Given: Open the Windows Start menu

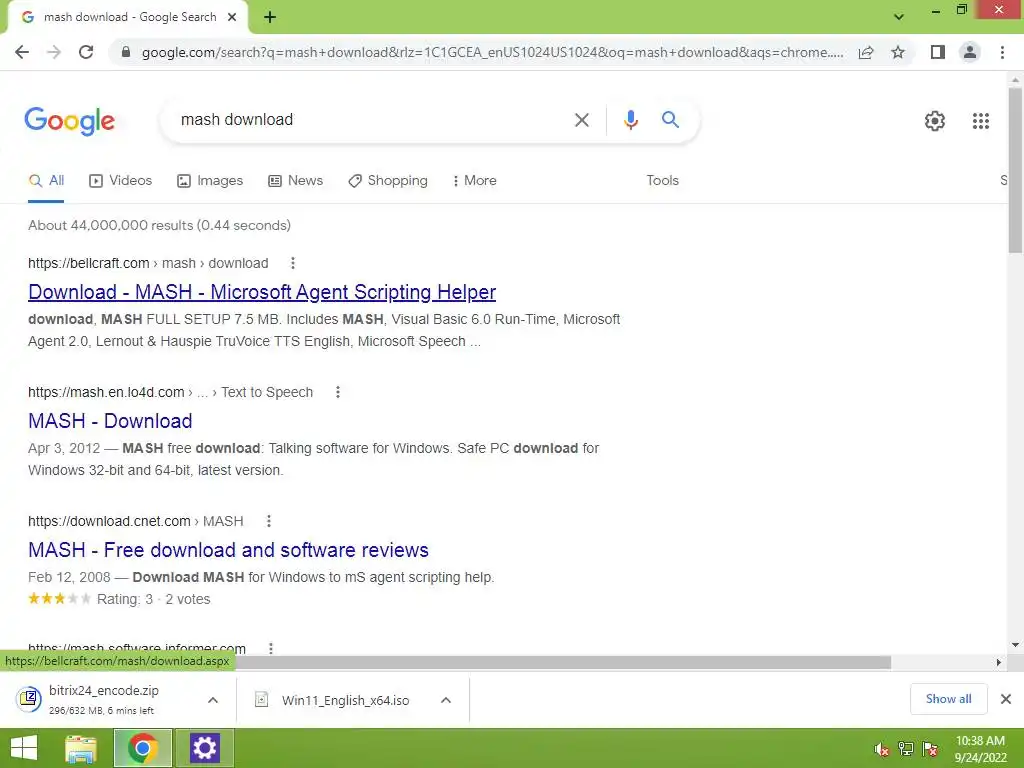Looking at the screenshot, I should 24,748.
